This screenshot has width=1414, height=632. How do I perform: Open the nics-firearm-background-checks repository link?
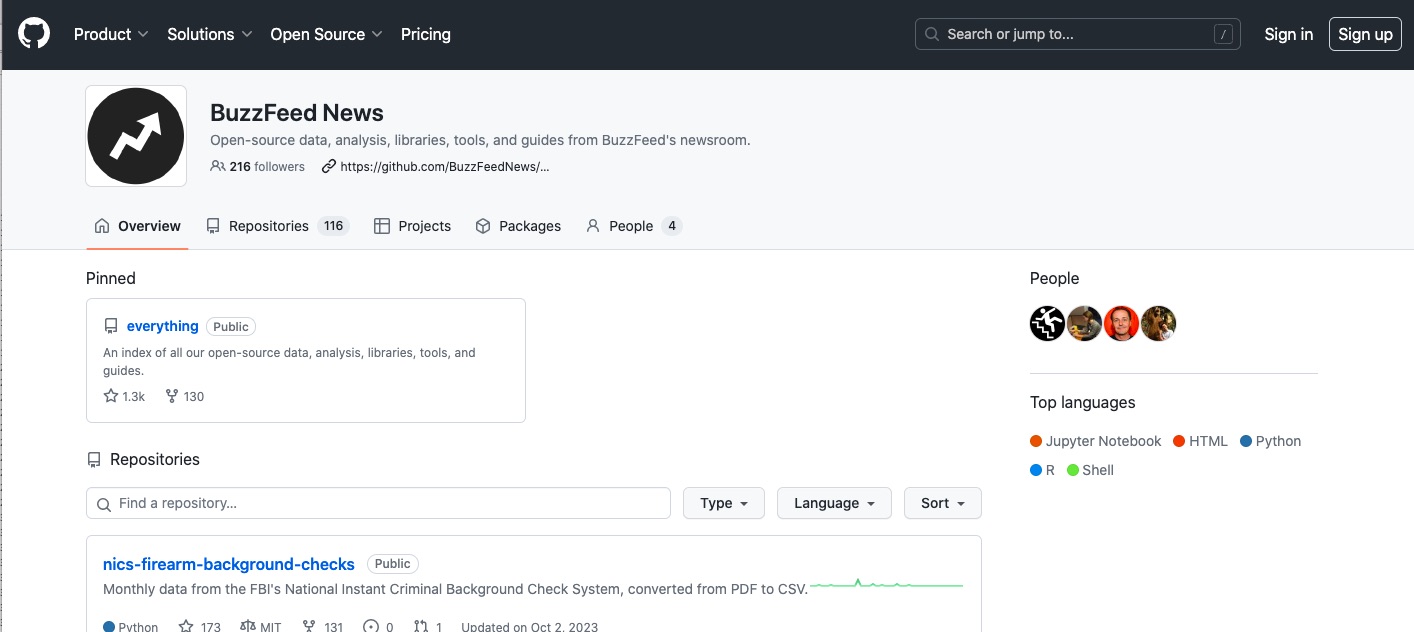[229, 564]
